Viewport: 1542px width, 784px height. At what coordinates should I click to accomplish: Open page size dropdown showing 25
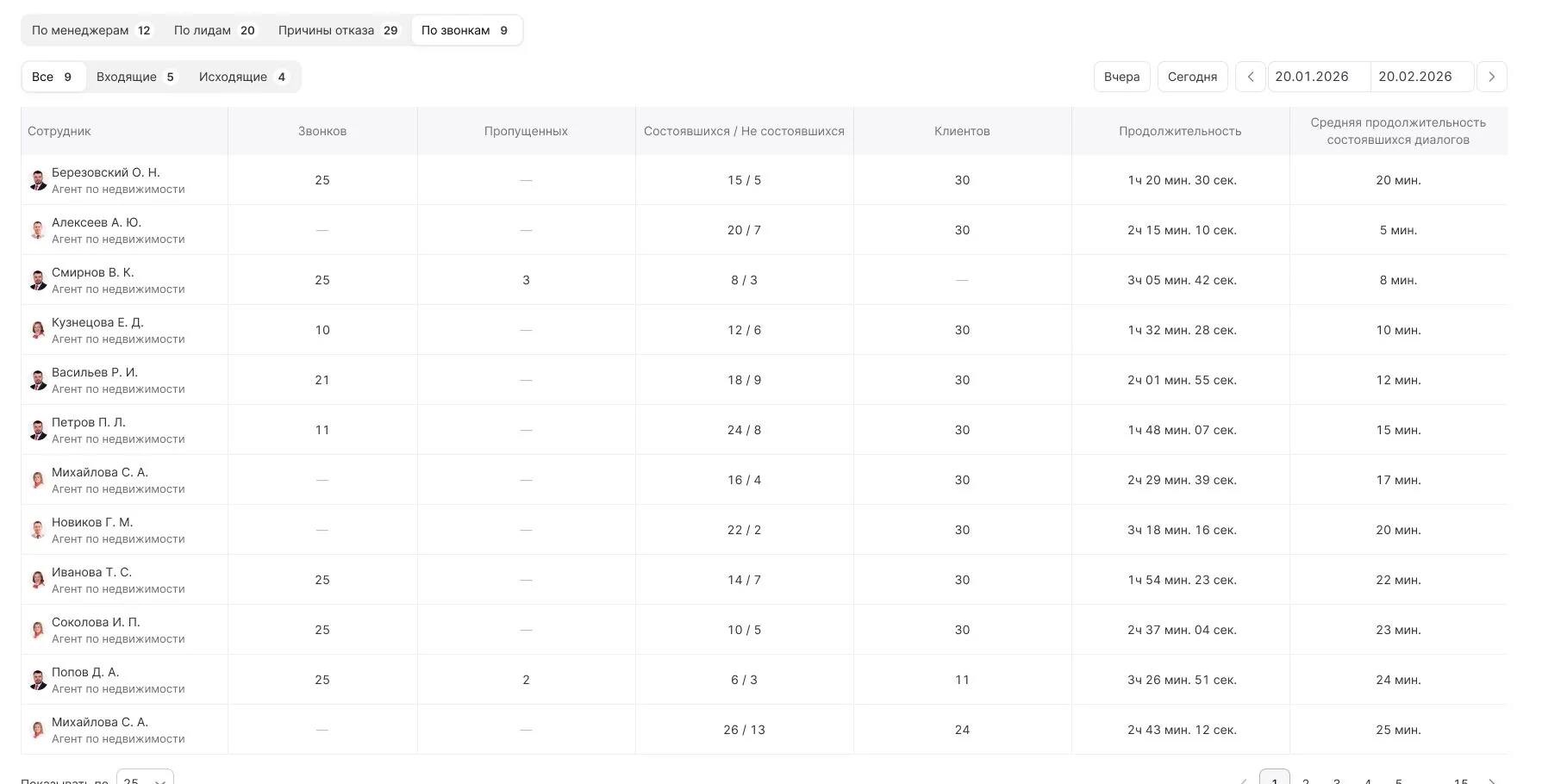[145, 779]
